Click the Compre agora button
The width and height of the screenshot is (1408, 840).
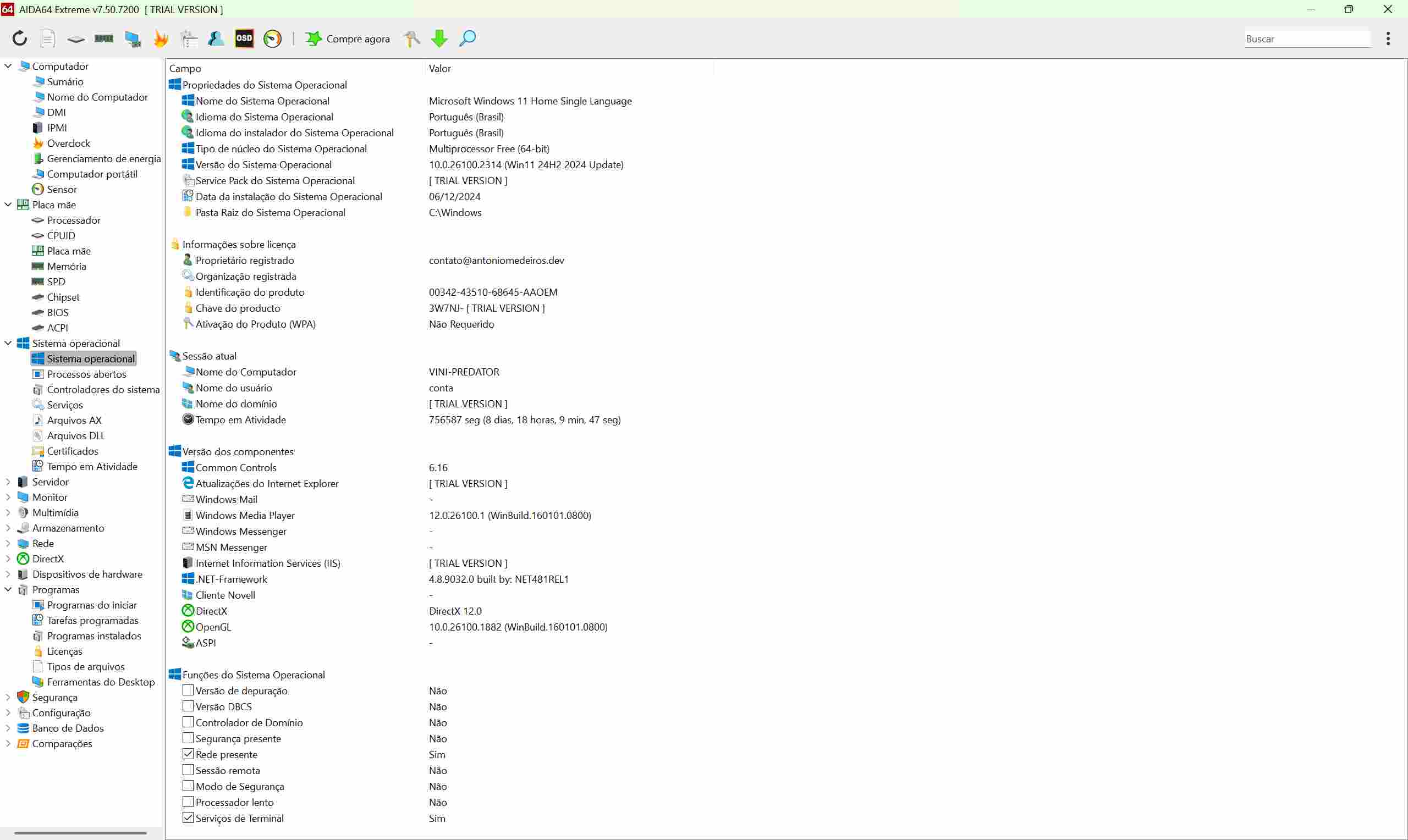tap(348, 38)
